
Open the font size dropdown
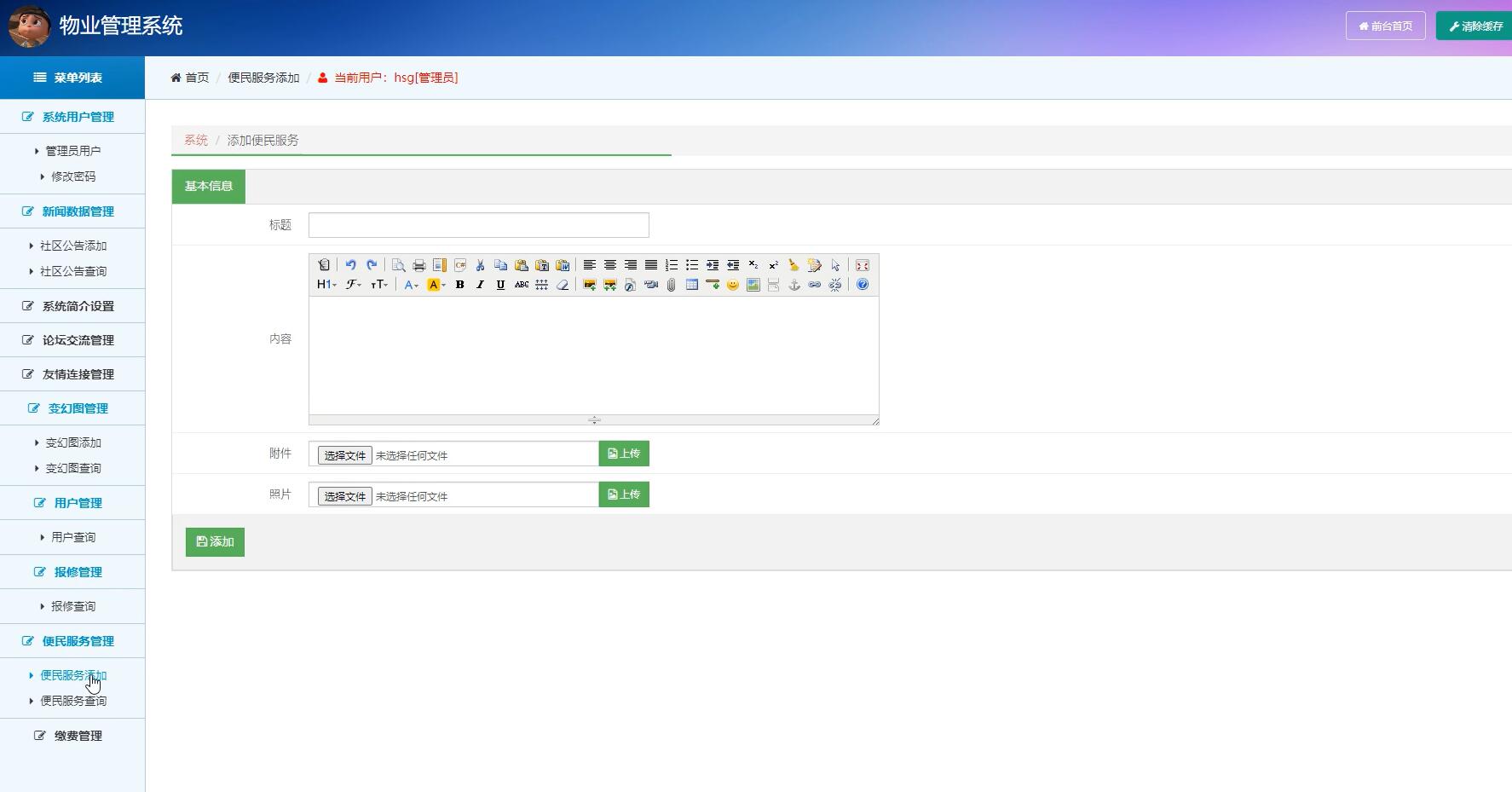(379, 285)
